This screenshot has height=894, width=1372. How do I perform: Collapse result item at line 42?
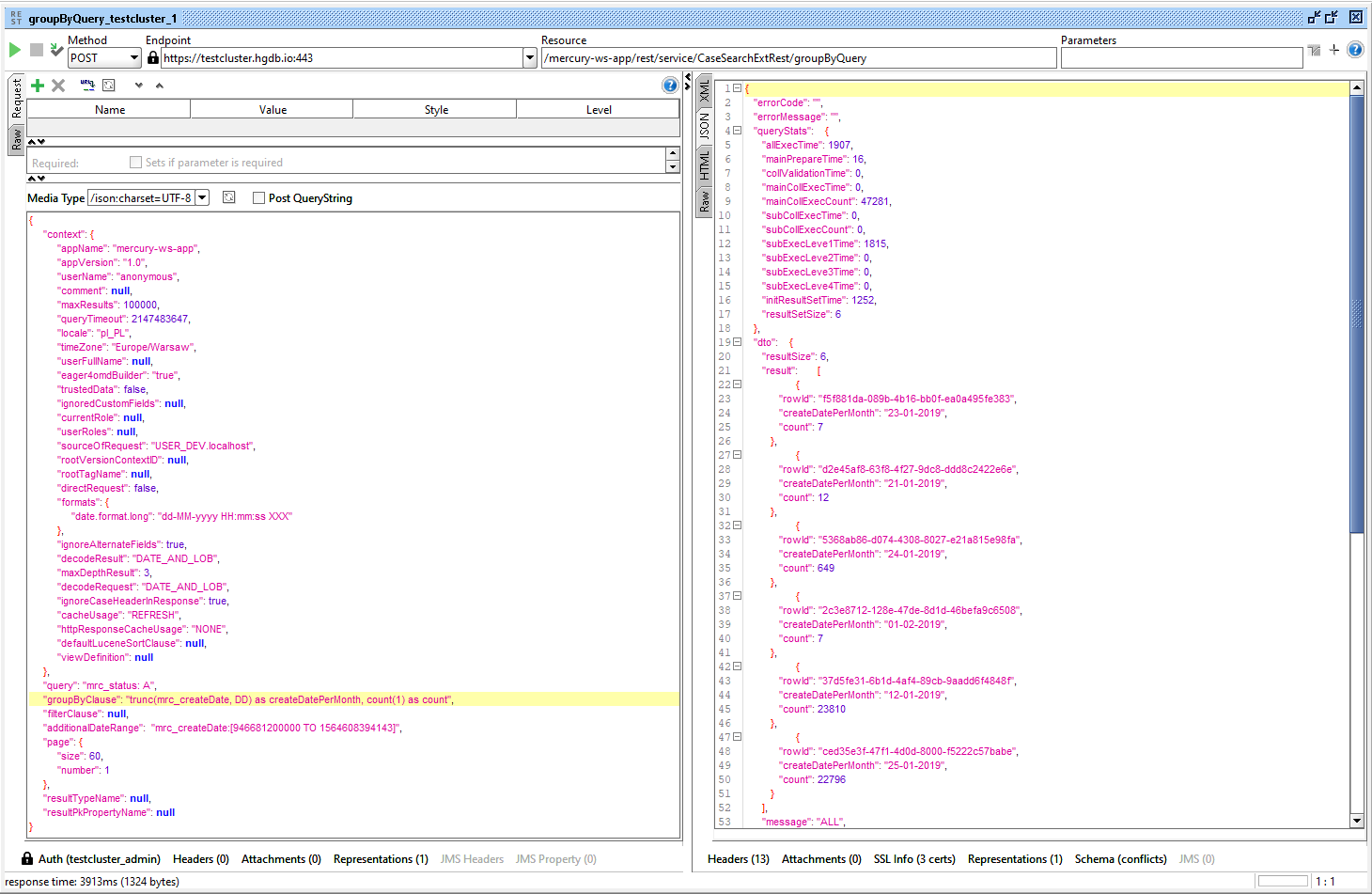pyautogui.click(x=737, y=667)
